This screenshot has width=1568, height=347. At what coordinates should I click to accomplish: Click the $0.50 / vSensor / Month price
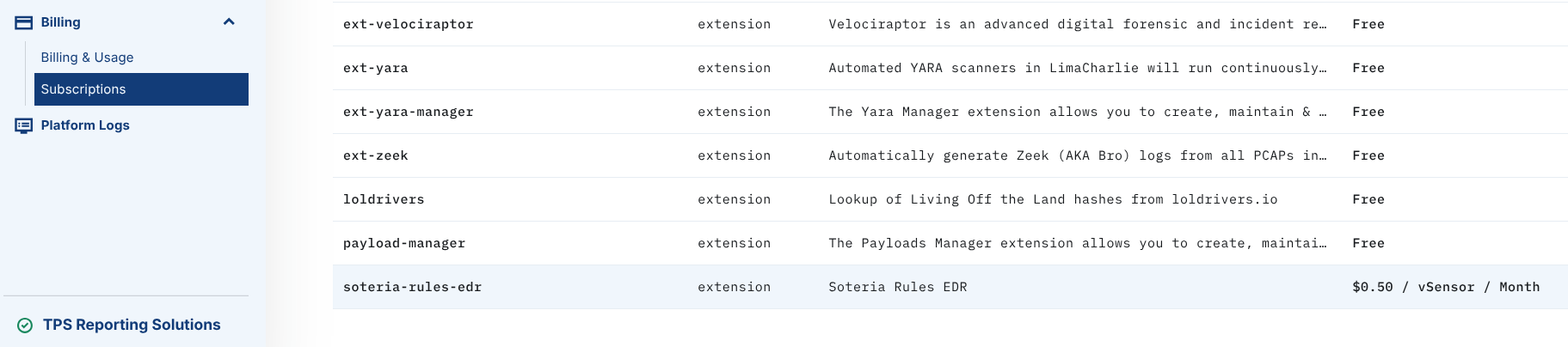[1445, 287]
